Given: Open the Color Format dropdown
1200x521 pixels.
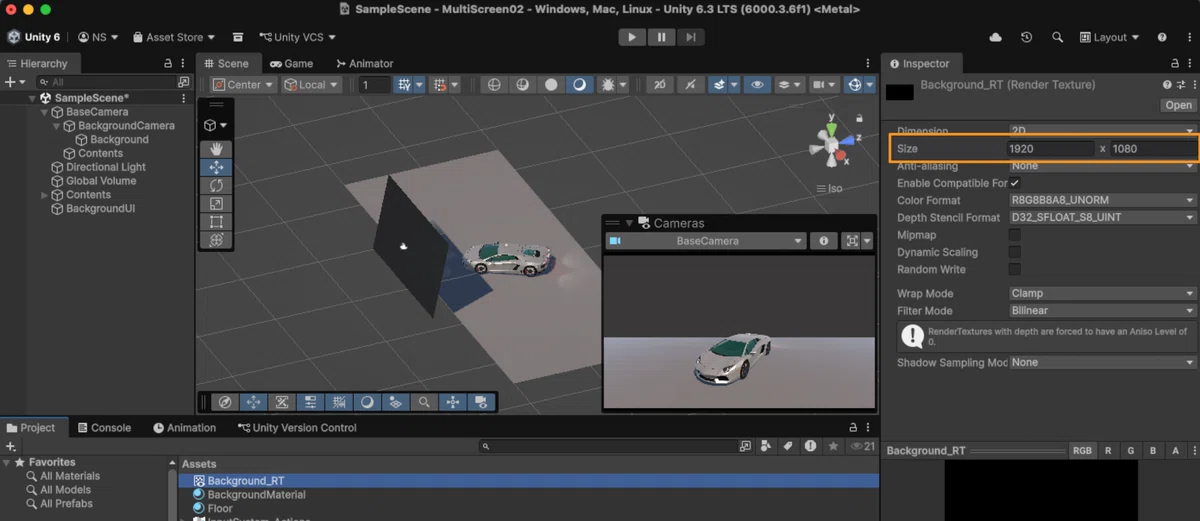Looking at the screenshot, I should (x=1103, y=200).
